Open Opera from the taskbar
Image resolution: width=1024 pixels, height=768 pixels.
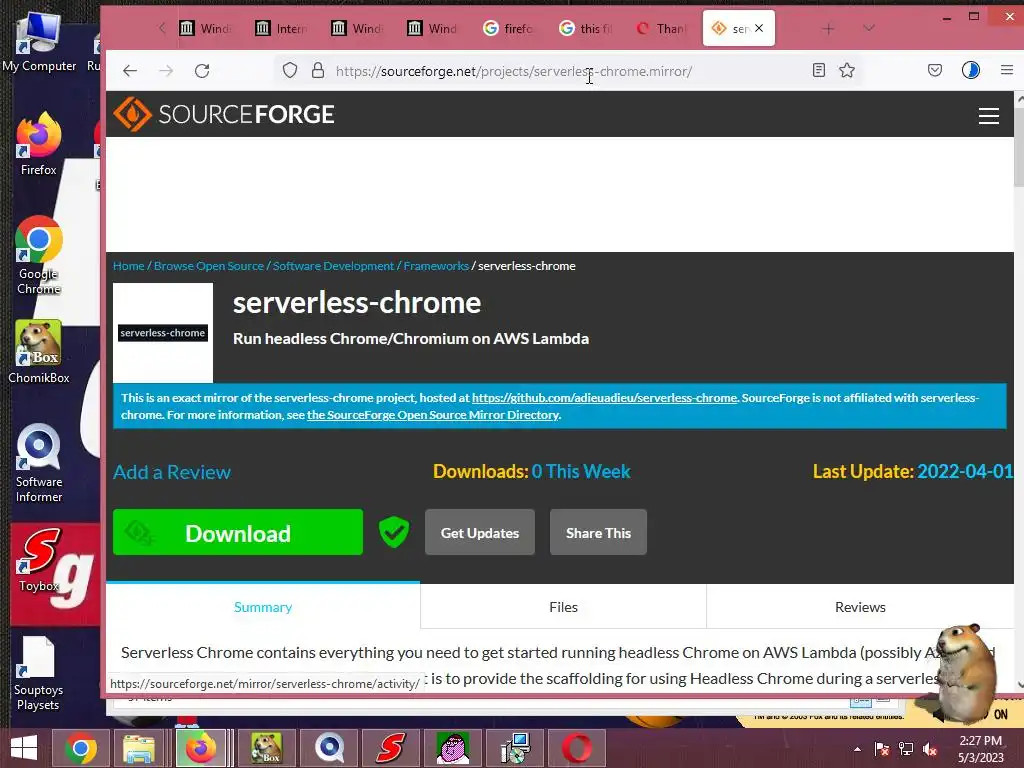pos(577,748)
